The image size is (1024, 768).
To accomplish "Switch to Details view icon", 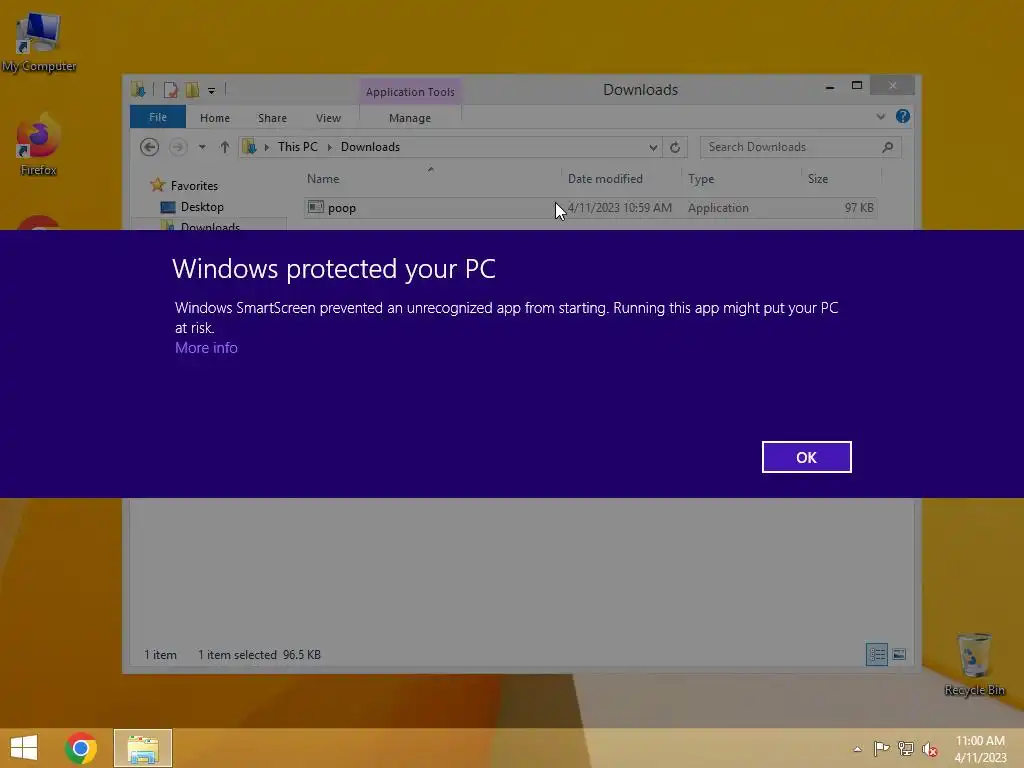I will [x=876, y=654].
